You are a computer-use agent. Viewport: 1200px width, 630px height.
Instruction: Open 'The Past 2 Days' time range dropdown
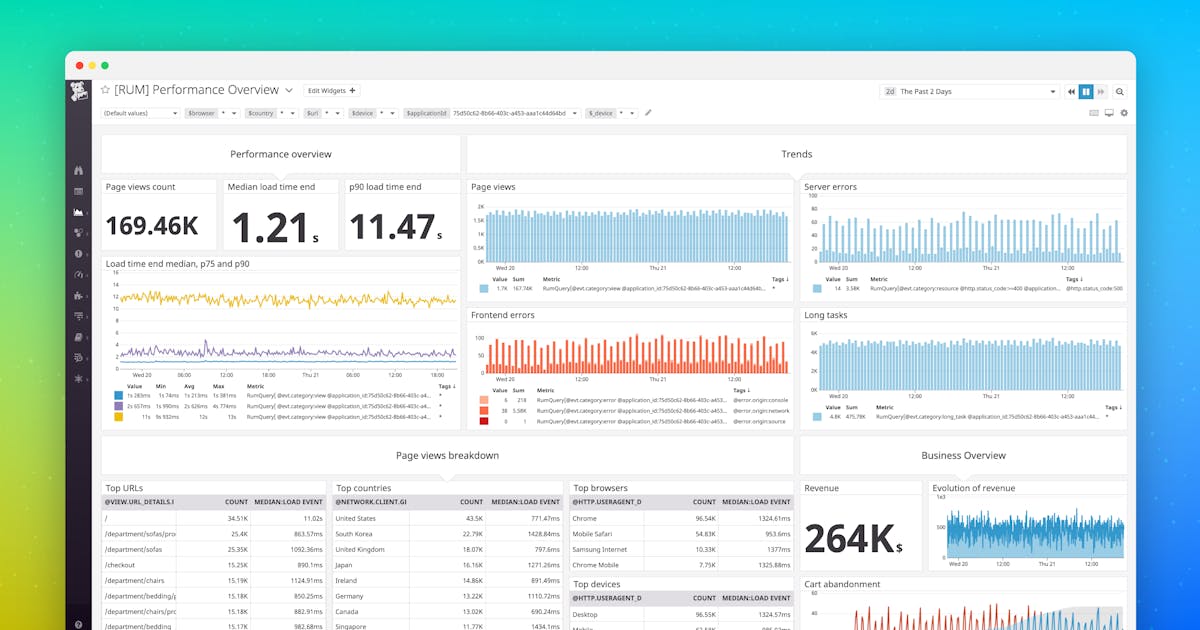[x=969, y=91]
